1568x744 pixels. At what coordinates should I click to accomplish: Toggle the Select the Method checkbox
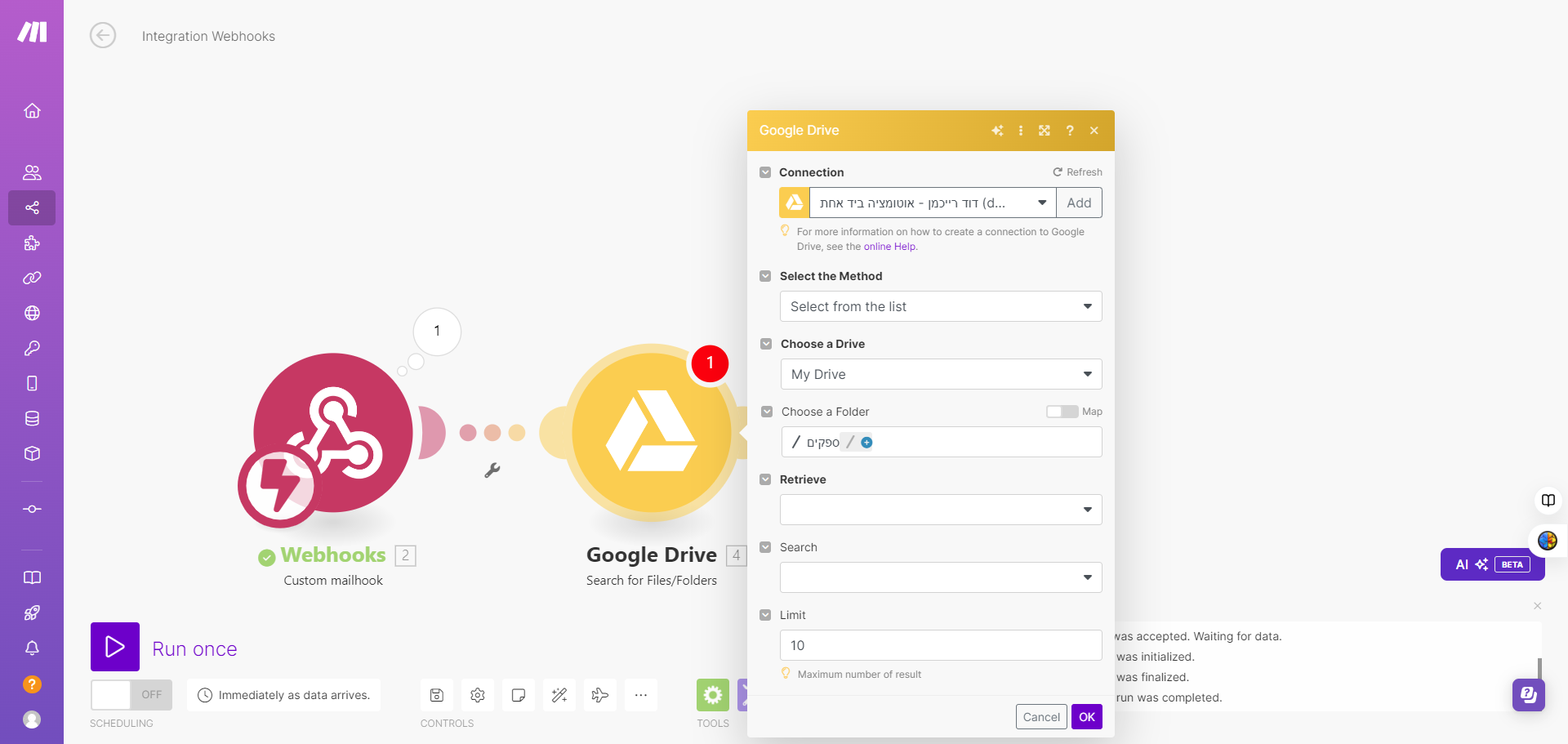coord(765,276)
